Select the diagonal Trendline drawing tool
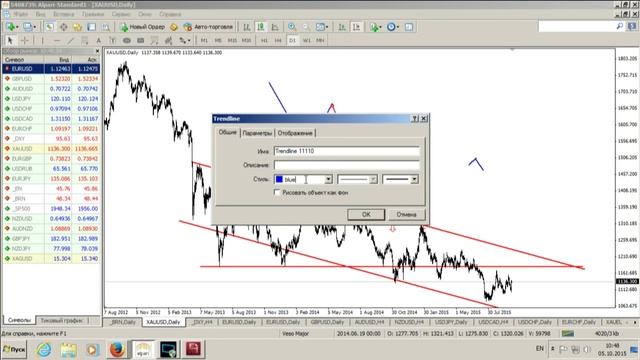The image size is (640, 360). click(x=71, y=40)
